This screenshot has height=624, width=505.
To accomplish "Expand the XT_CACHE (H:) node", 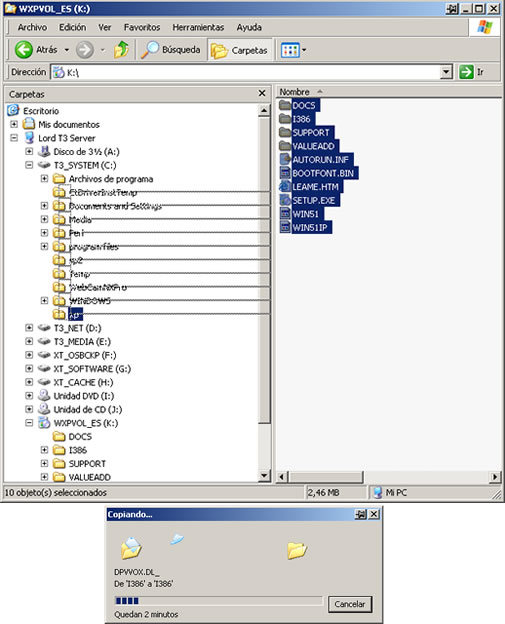I will click(x=29, y=382).
